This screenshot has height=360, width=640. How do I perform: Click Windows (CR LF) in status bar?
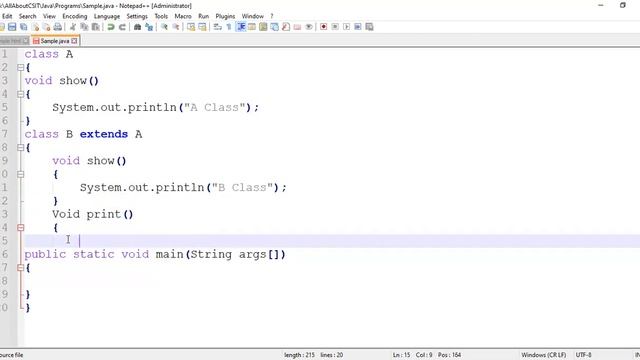[544, 355]
